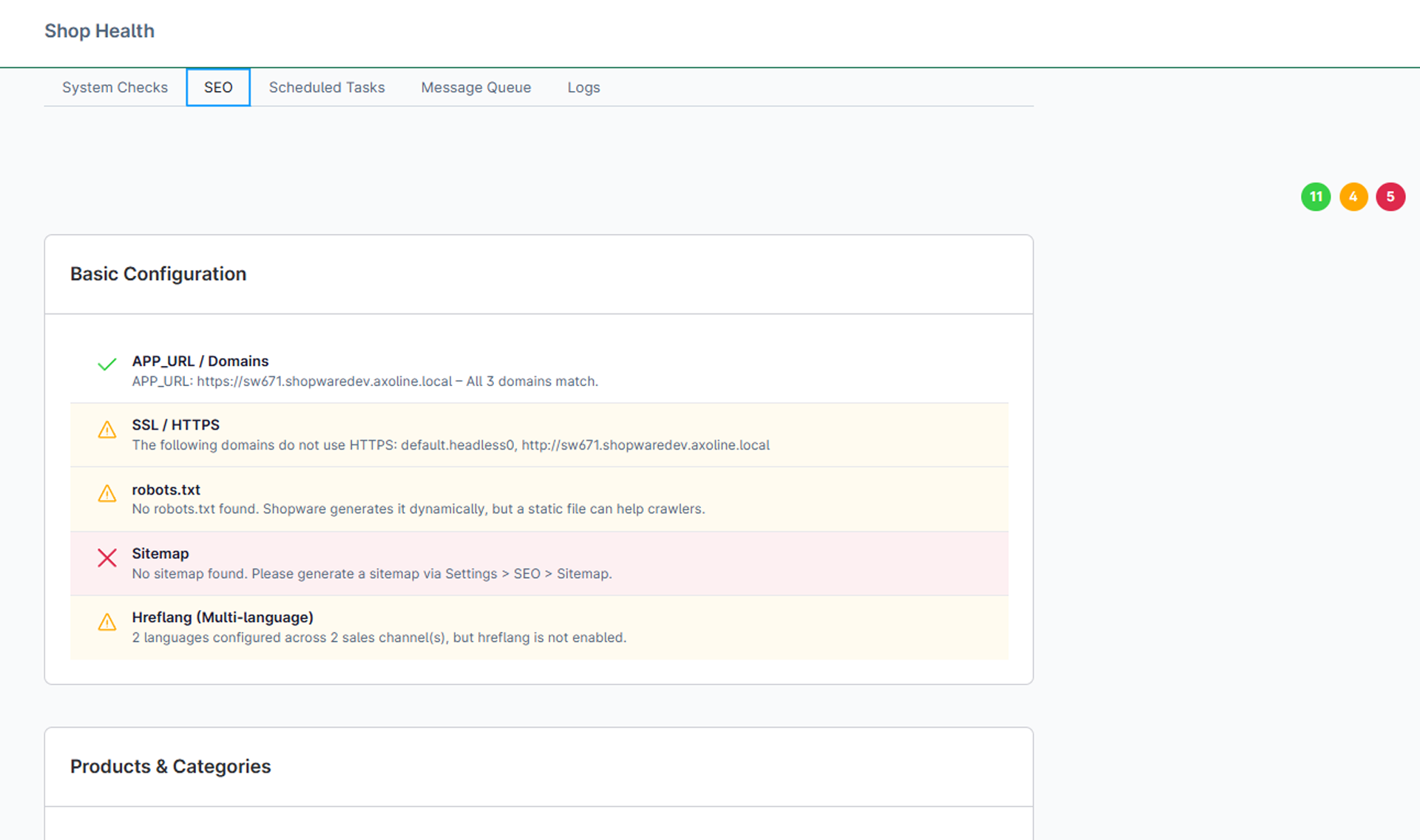This screenshot has width=1420, height=840.
Task: Click the 'All 3 domains match' description
Action: [x=365, y=382]
